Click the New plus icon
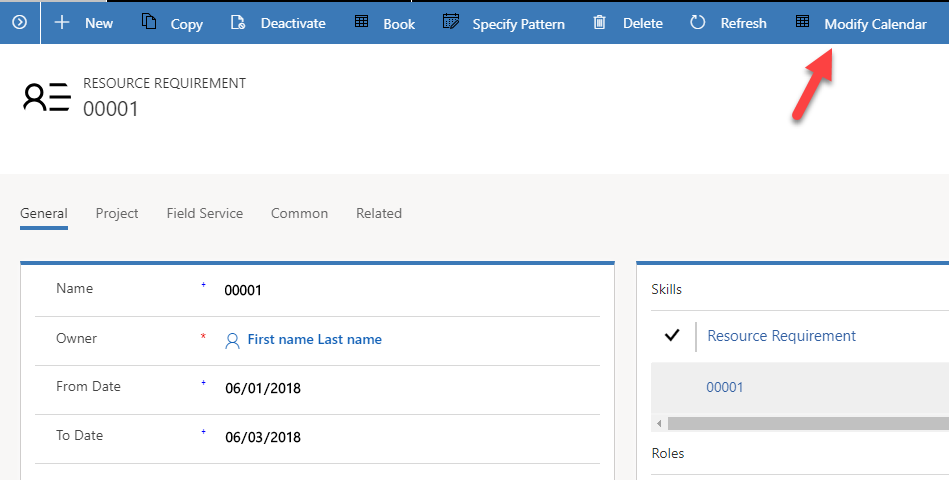The image size is (949, 480). pyautogui.click(x=62, y=22)
